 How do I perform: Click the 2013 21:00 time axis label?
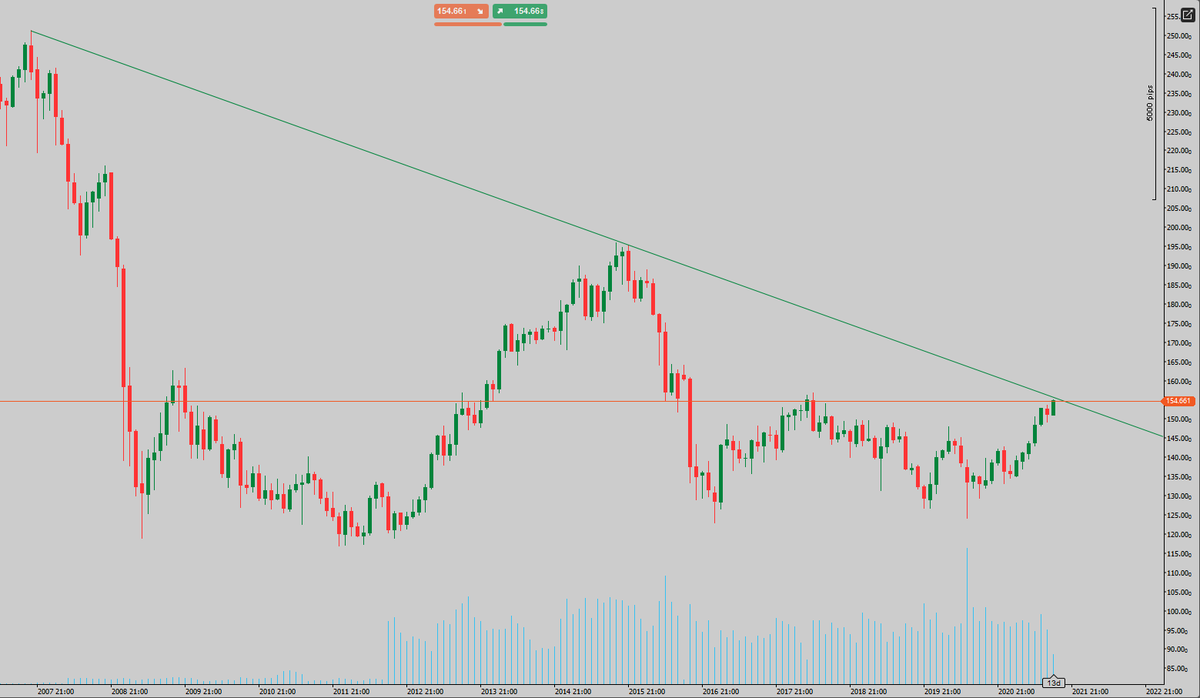point(499,691)
